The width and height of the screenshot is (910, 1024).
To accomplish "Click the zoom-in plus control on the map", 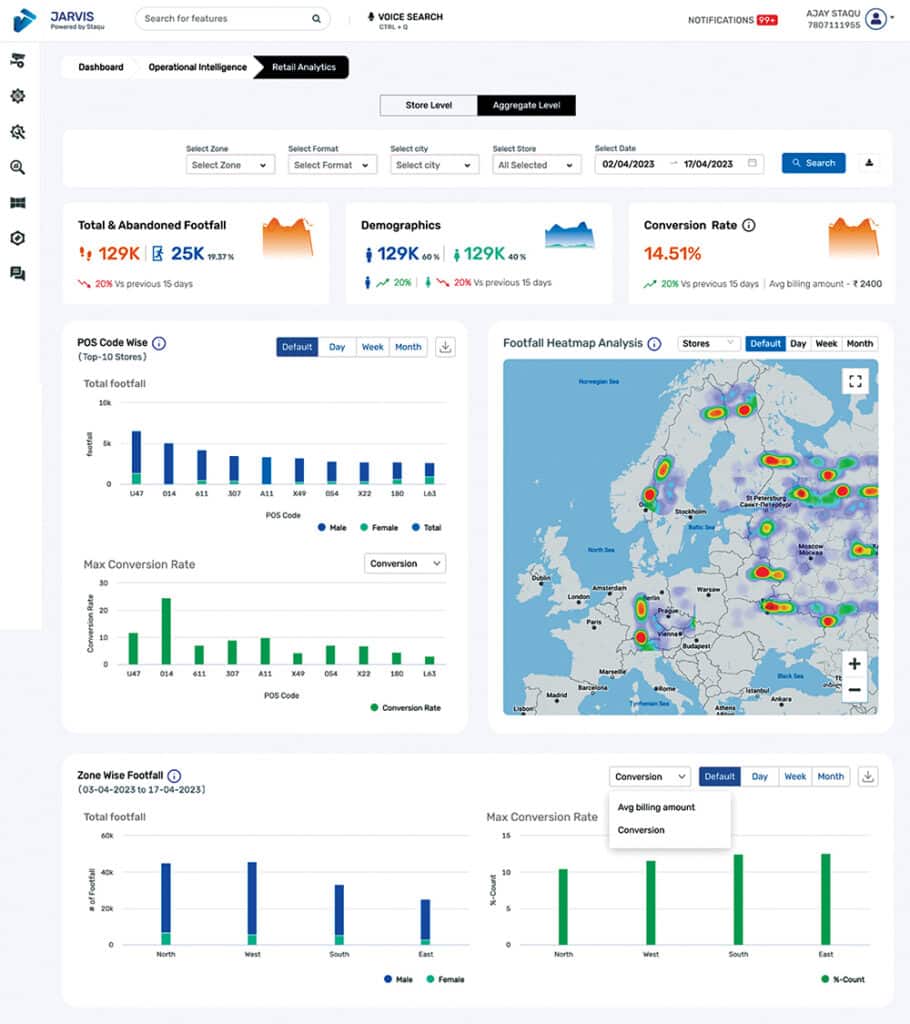I will [854, 663].
